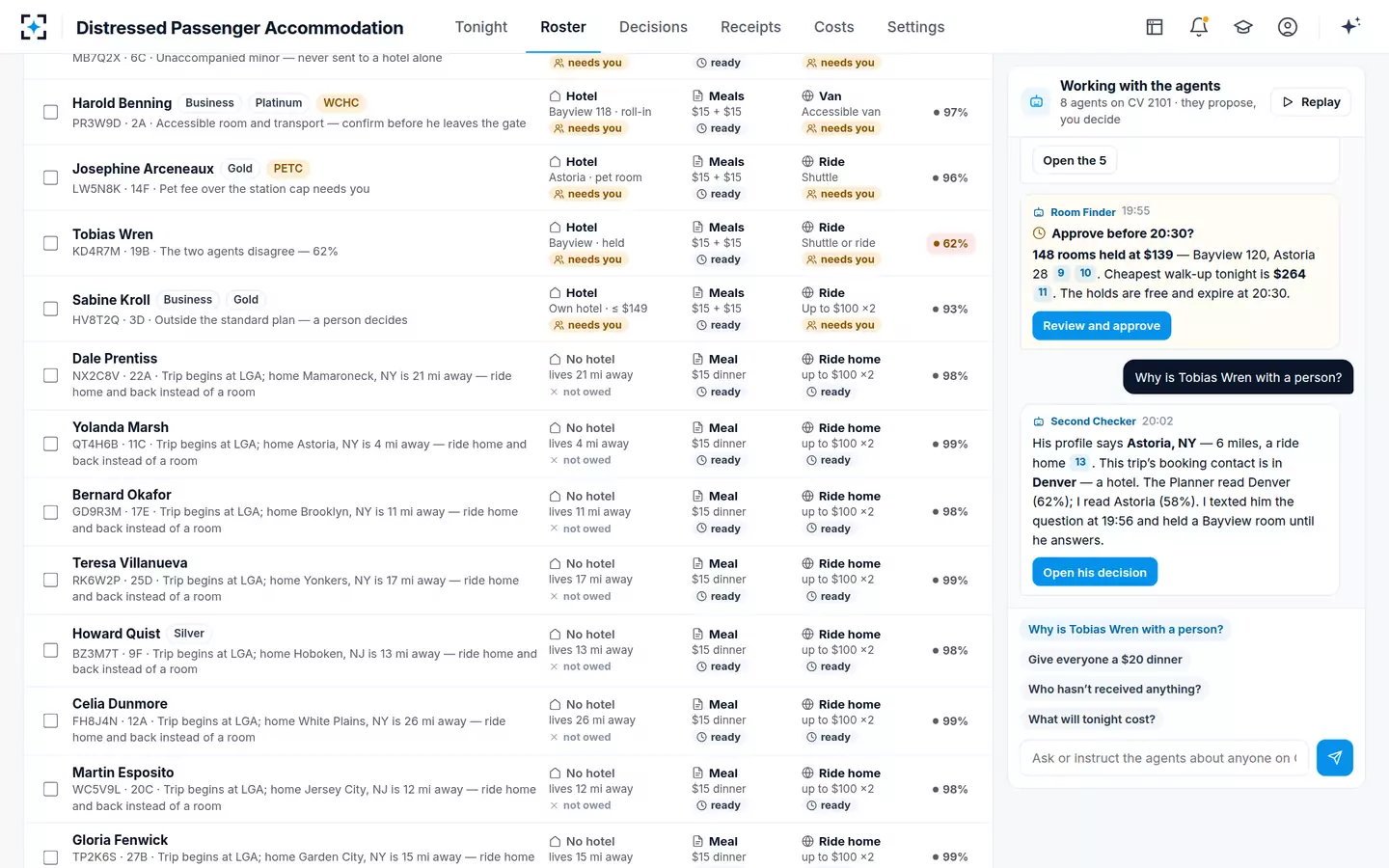Click the PETC tag on Josephine Arceneaux
Image resolution: width=1389 pixels, height=868 pixels.
click(288, 169)
